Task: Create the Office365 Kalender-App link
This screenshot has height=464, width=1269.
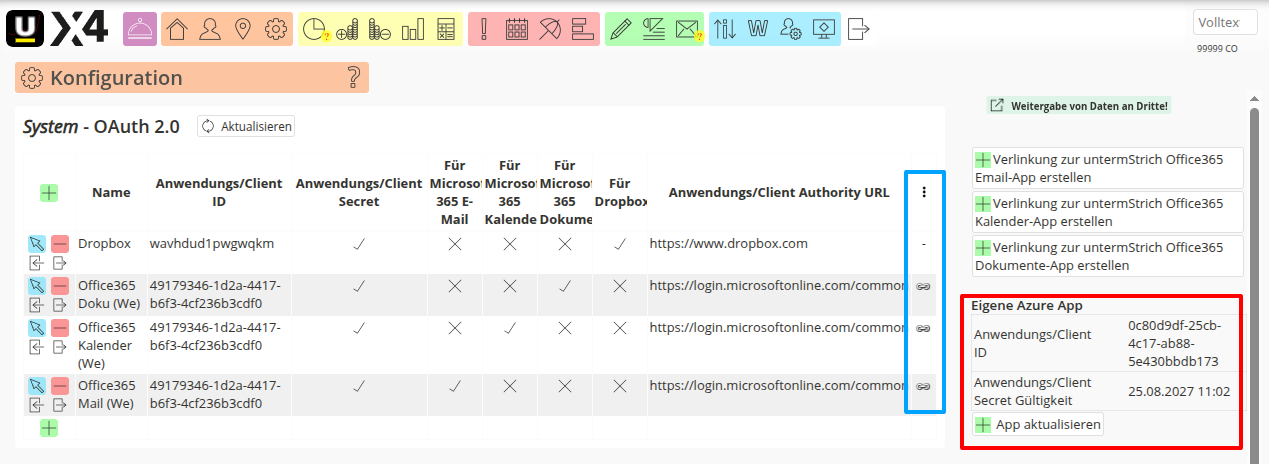Action: click(1107, 212)
